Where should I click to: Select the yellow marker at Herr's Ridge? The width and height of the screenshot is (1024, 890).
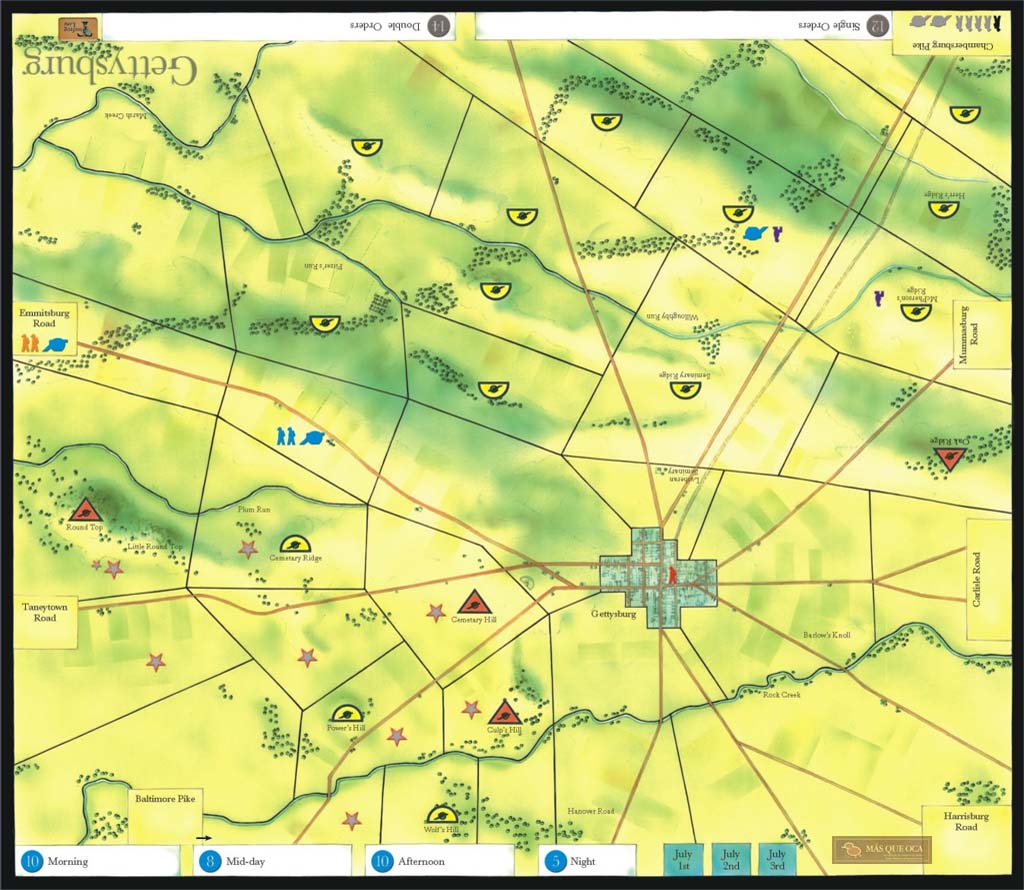[943, 210]
